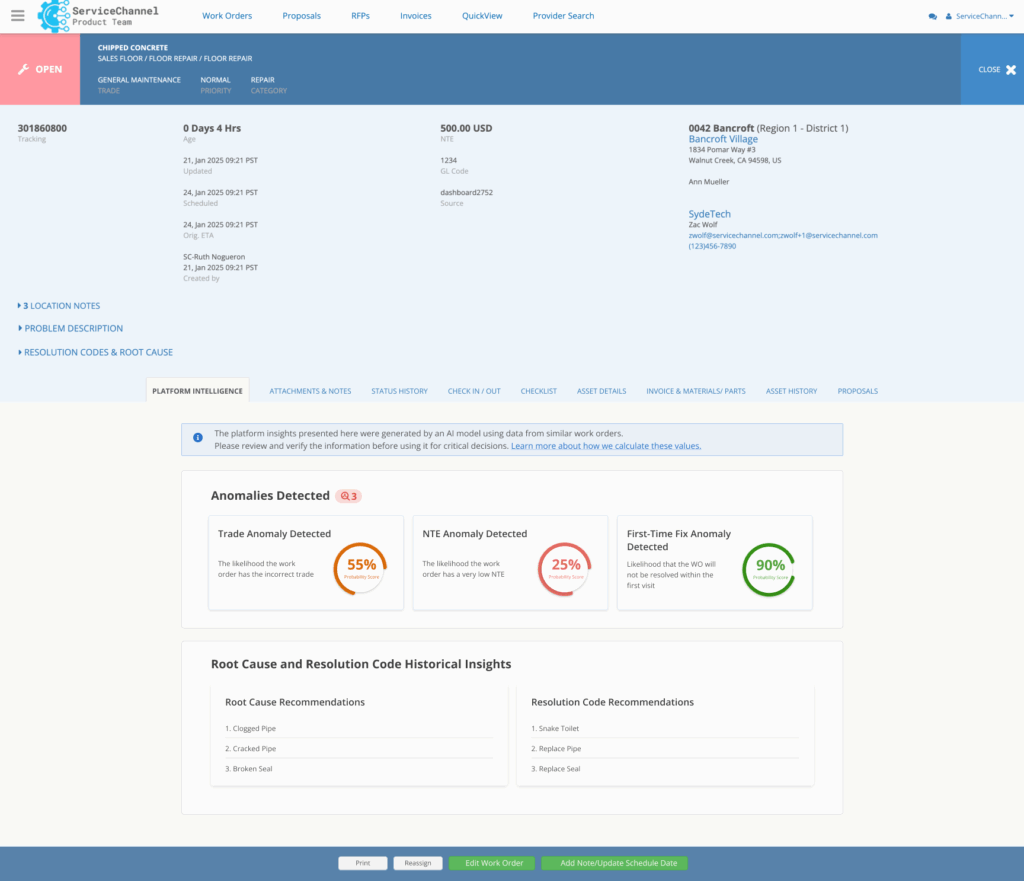The height and width of the screenshot is (881, 1024).
Task: Click the wrench icon on the OPEN status badge
Action: (24, 69)
